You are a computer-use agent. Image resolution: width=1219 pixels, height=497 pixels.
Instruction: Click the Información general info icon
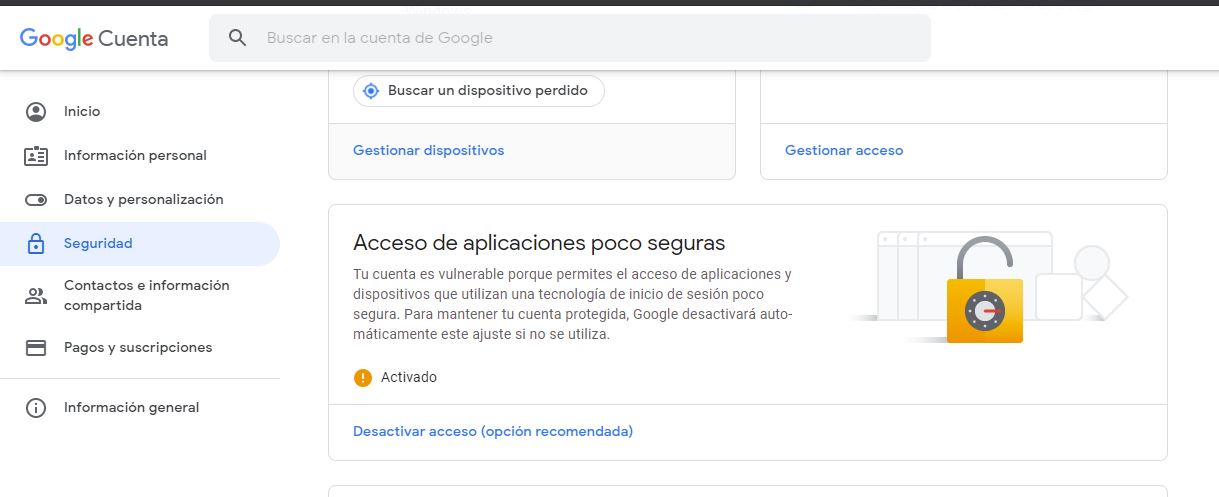[x=36, y=408]
